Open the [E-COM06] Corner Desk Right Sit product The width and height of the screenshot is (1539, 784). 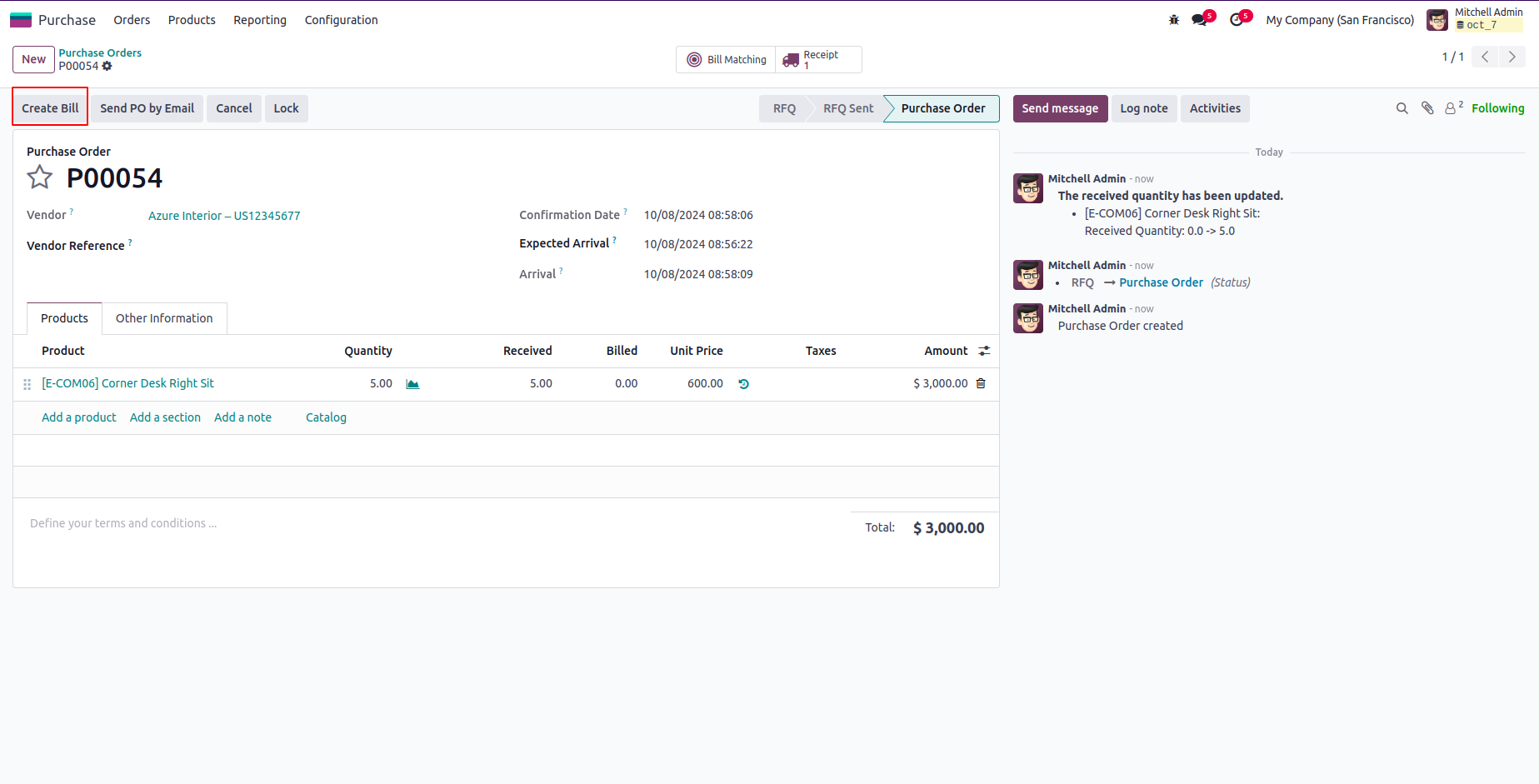tap(127, 383)
